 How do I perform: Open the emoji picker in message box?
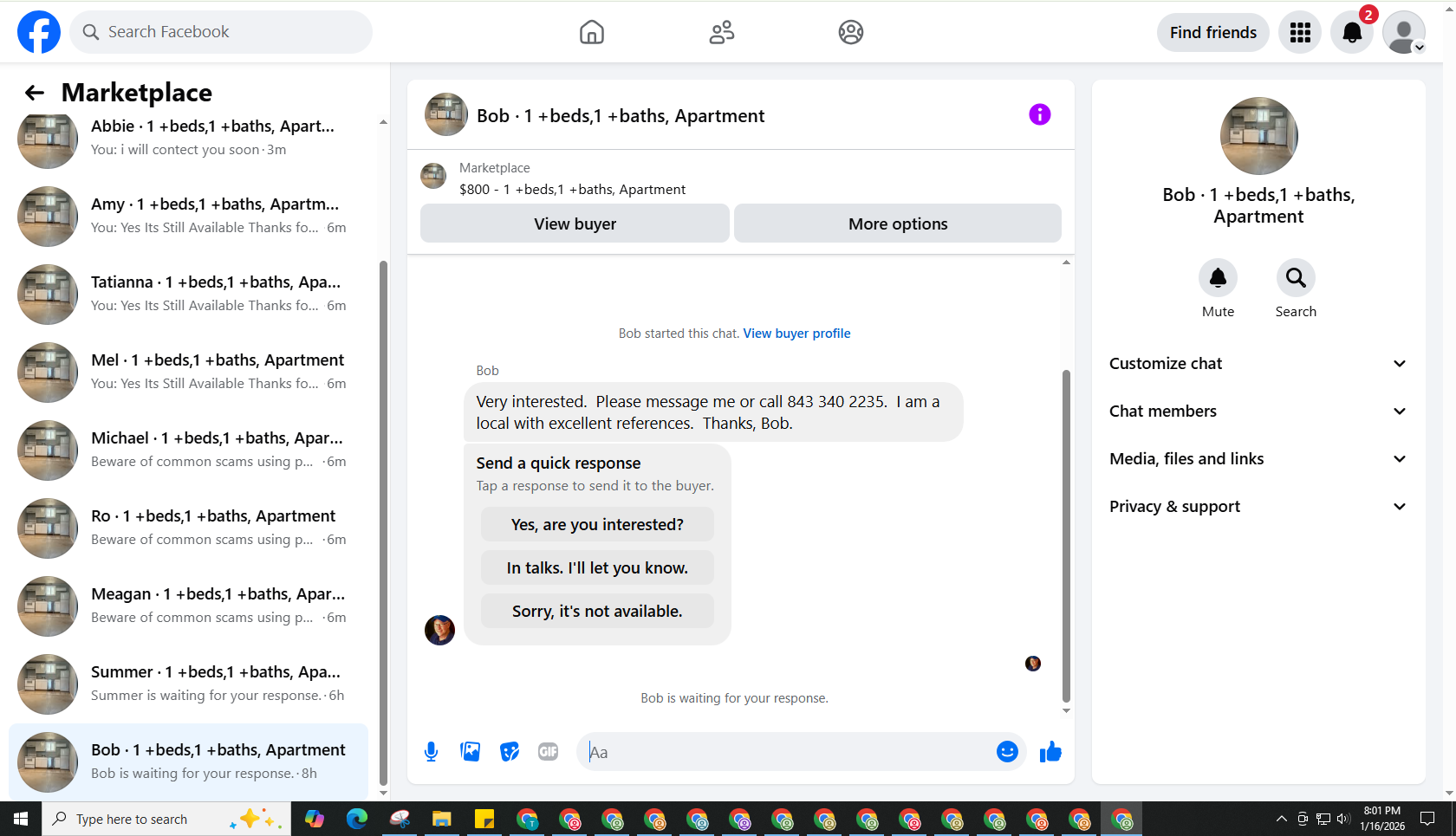[1007, 752]
